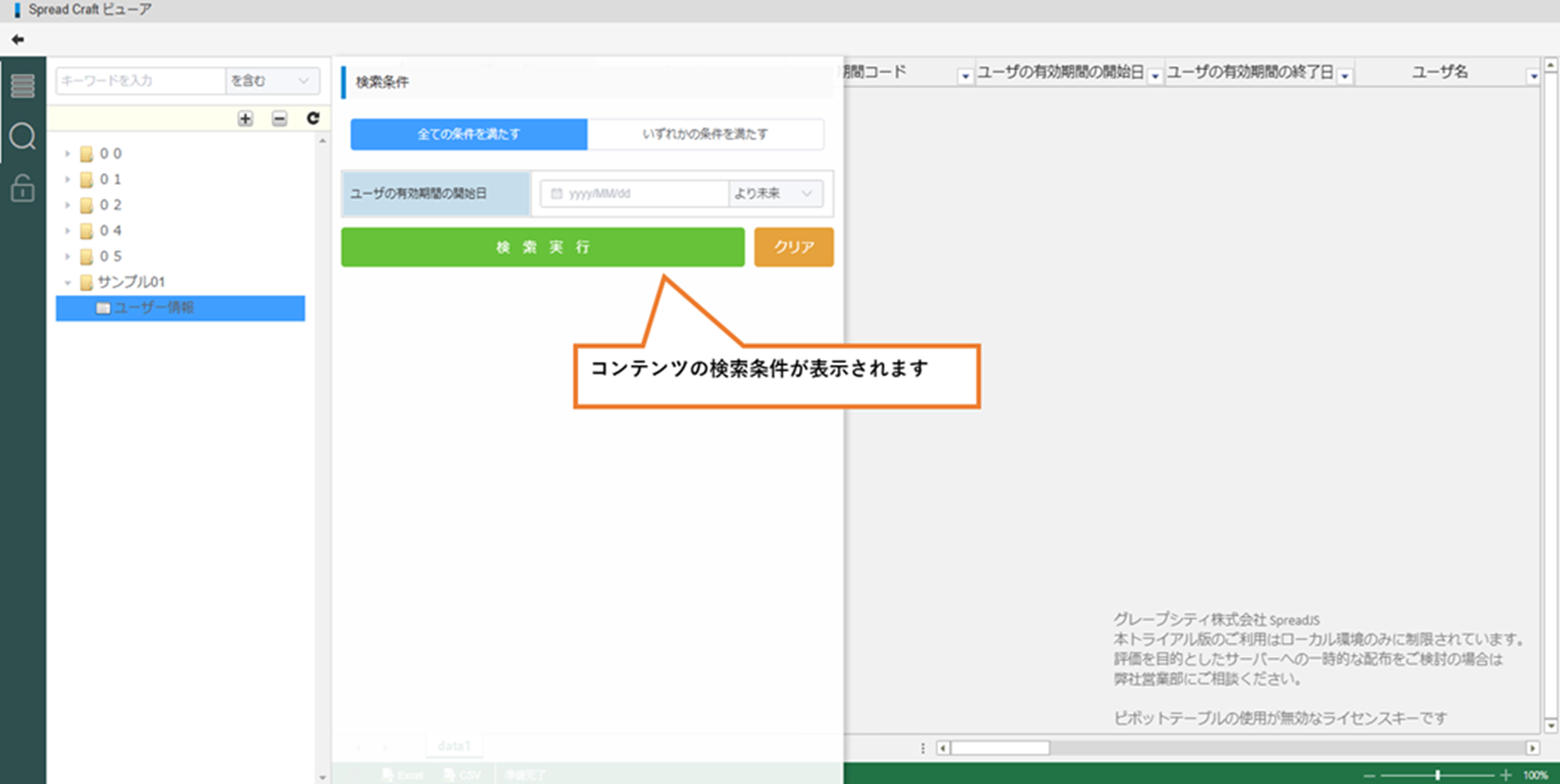Click the zoom slider handle
The width and height of the screenshot is (1560, 784).
tap(1438, 775)
